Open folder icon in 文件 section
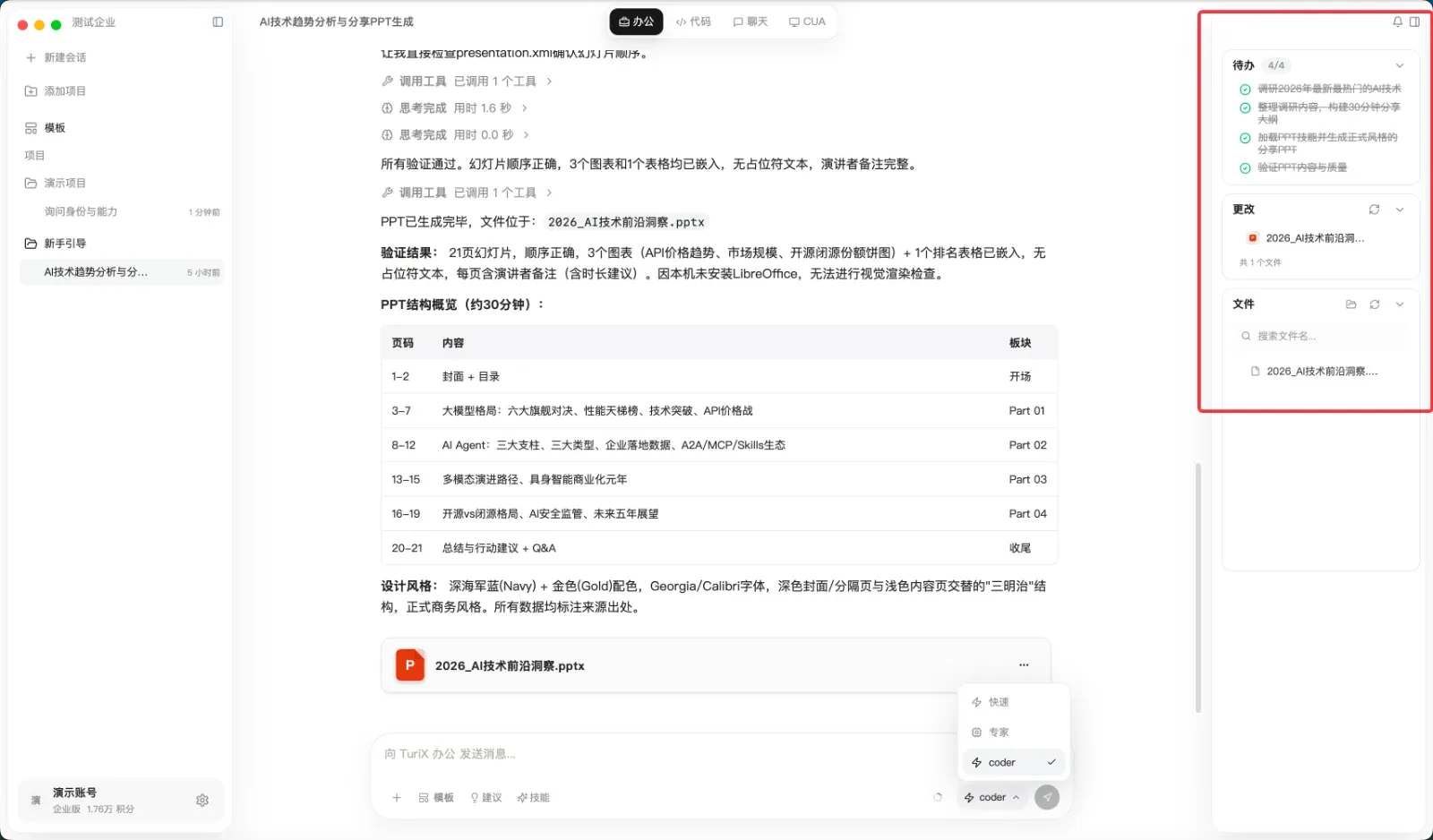The image size is (1433, 840). click(x=1351, y=304)
